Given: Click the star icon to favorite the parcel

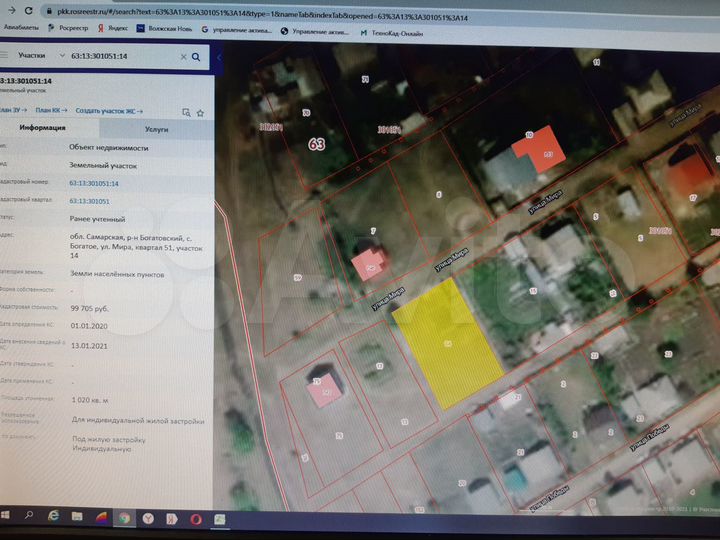Looking at the screenshot, I should coord(200,113).
